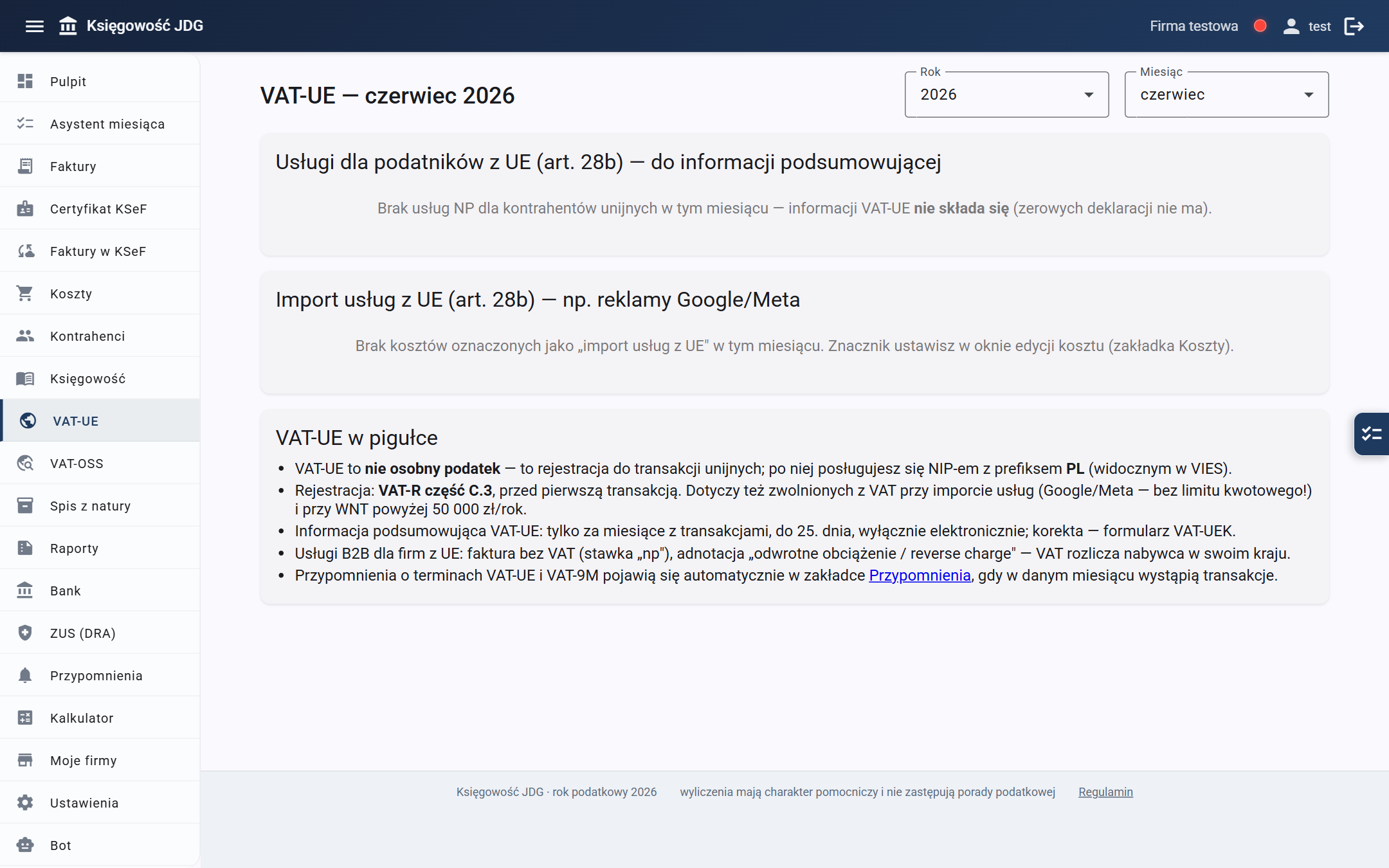Open the Regulamin link in footer
This screenshot has width=1389, height=868.
tap(1105, 792)
